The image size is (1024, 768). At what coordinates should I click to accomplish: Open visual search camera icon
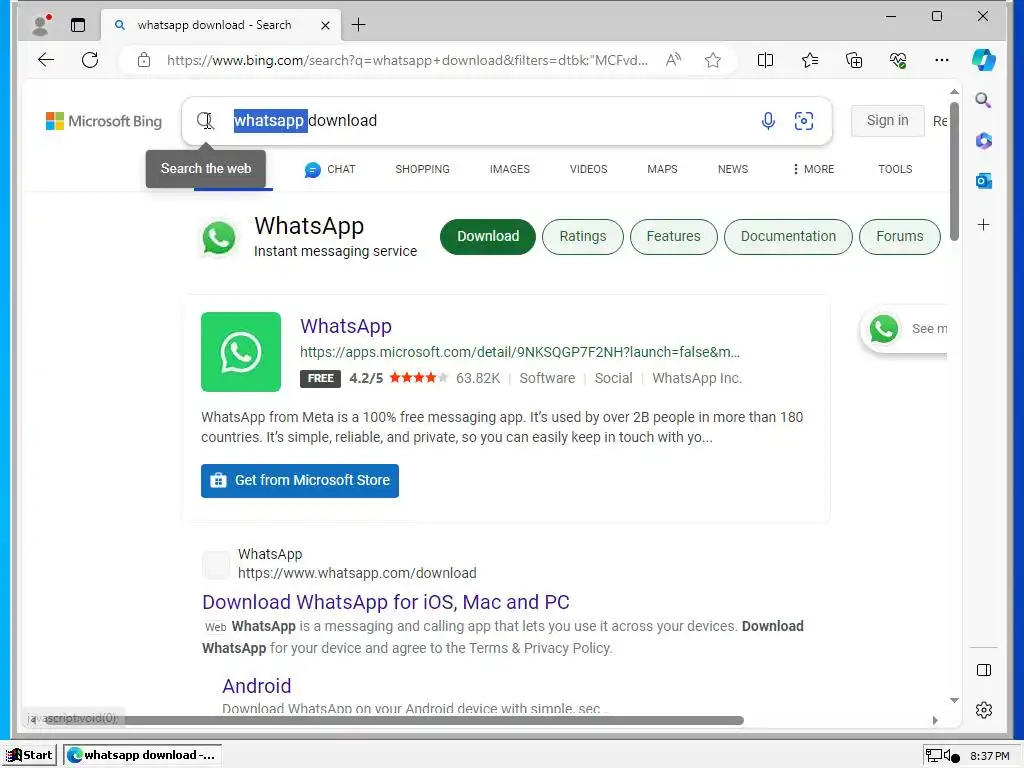point(804,121)
